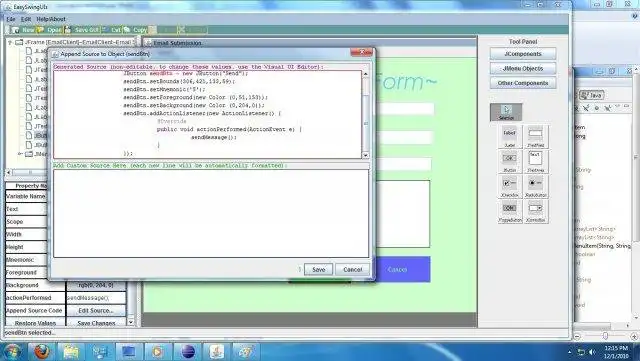Viewport: 640px width, 361px height.
Task: Pick the JButton component tool
Action: 509,162
